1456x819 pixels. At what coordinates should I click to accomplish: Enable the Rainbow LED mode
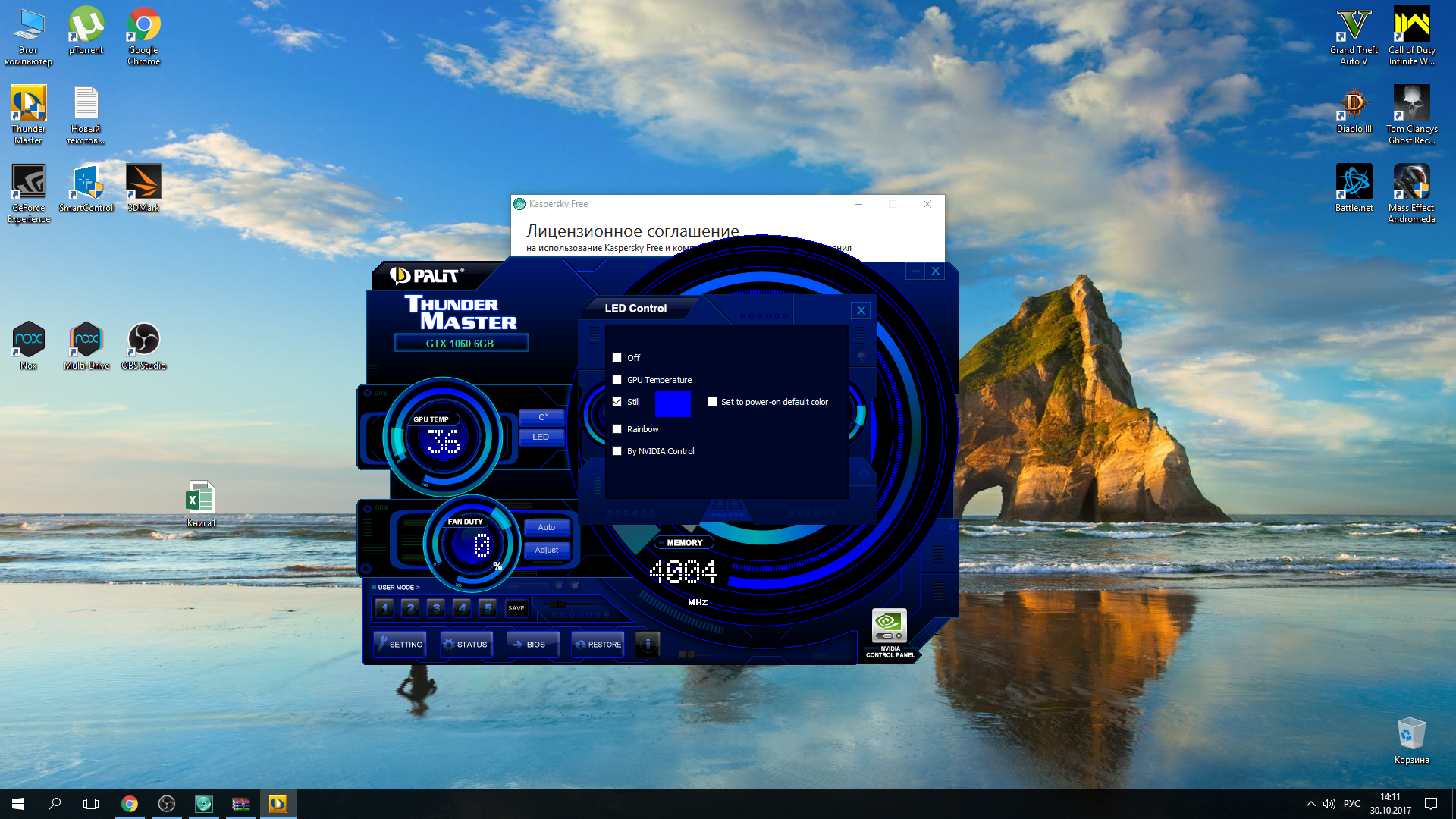(617, 429)
